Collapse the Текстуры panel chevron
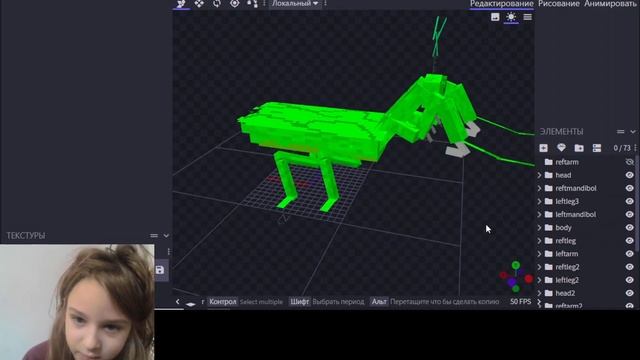Image resolution: width=640 pixels, height=360 pixels. (166, 236)
